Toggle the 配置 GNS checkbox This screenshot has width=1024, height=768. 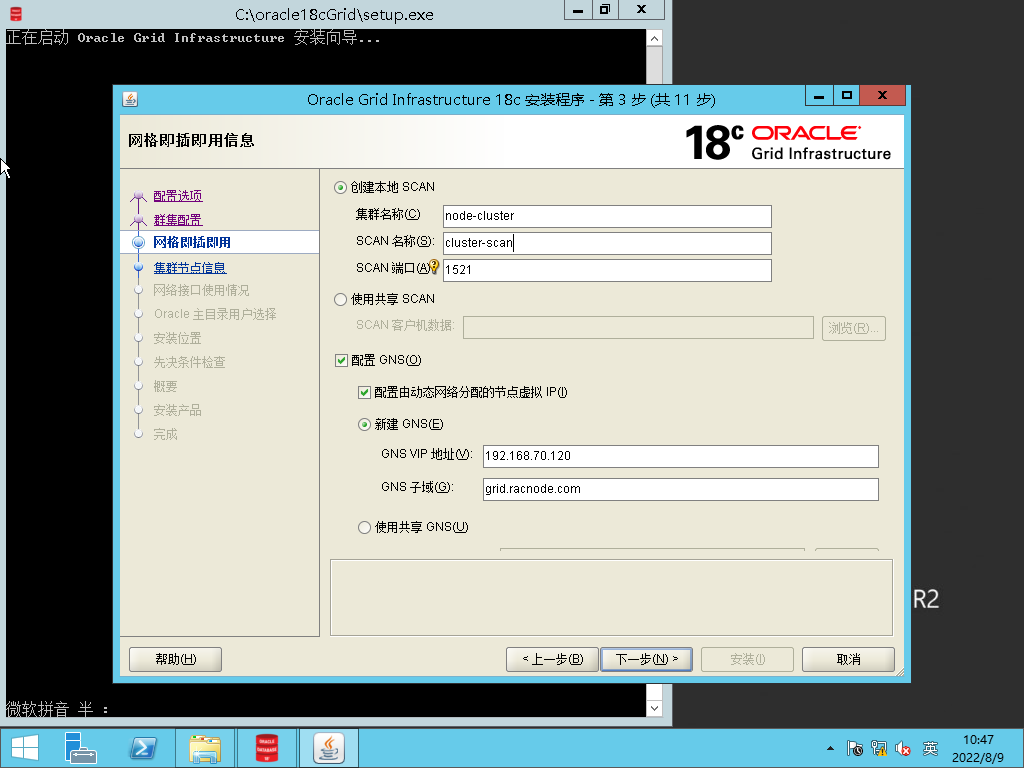[x=341, y=360]
